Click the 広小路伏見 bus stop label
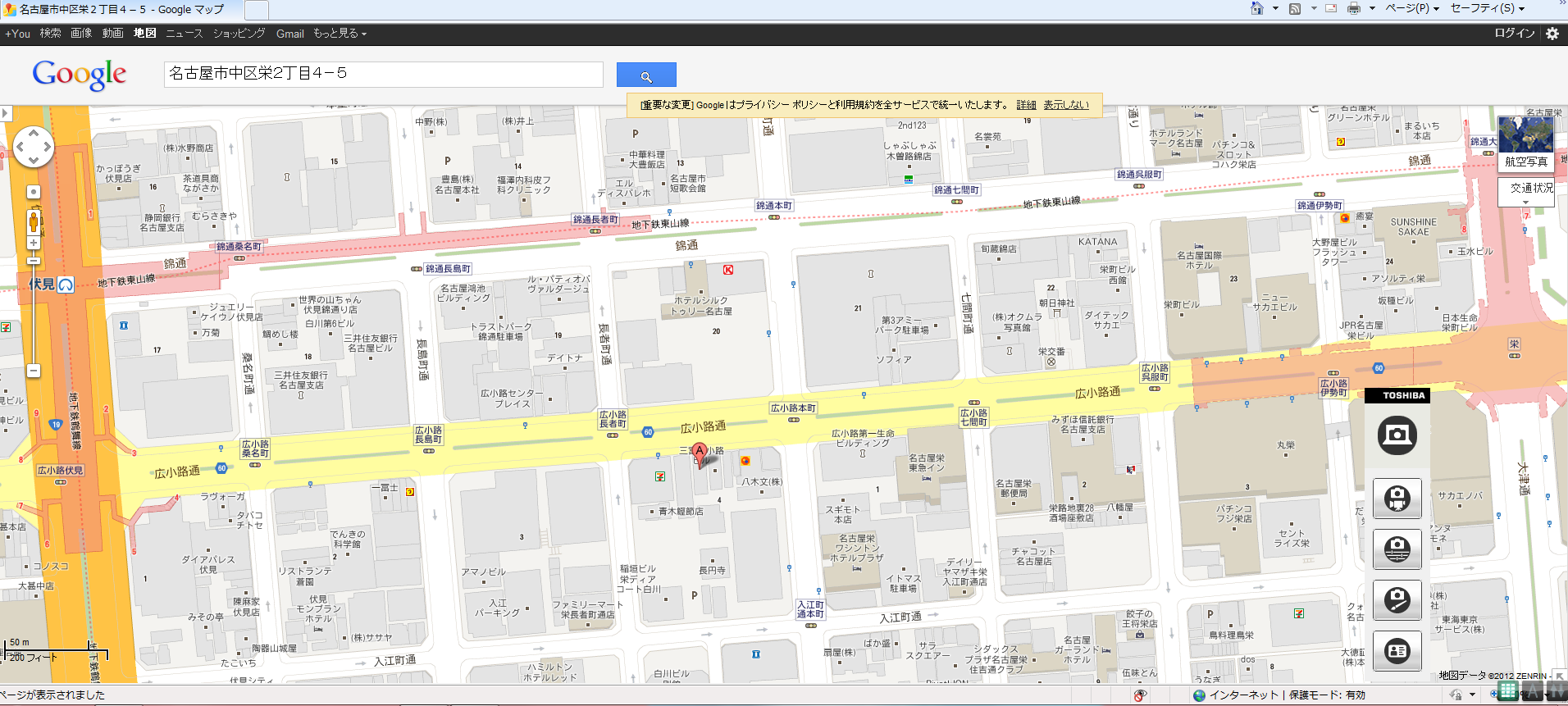The width and height of the screenshot is (1568, 706). [x=60, y=471]
